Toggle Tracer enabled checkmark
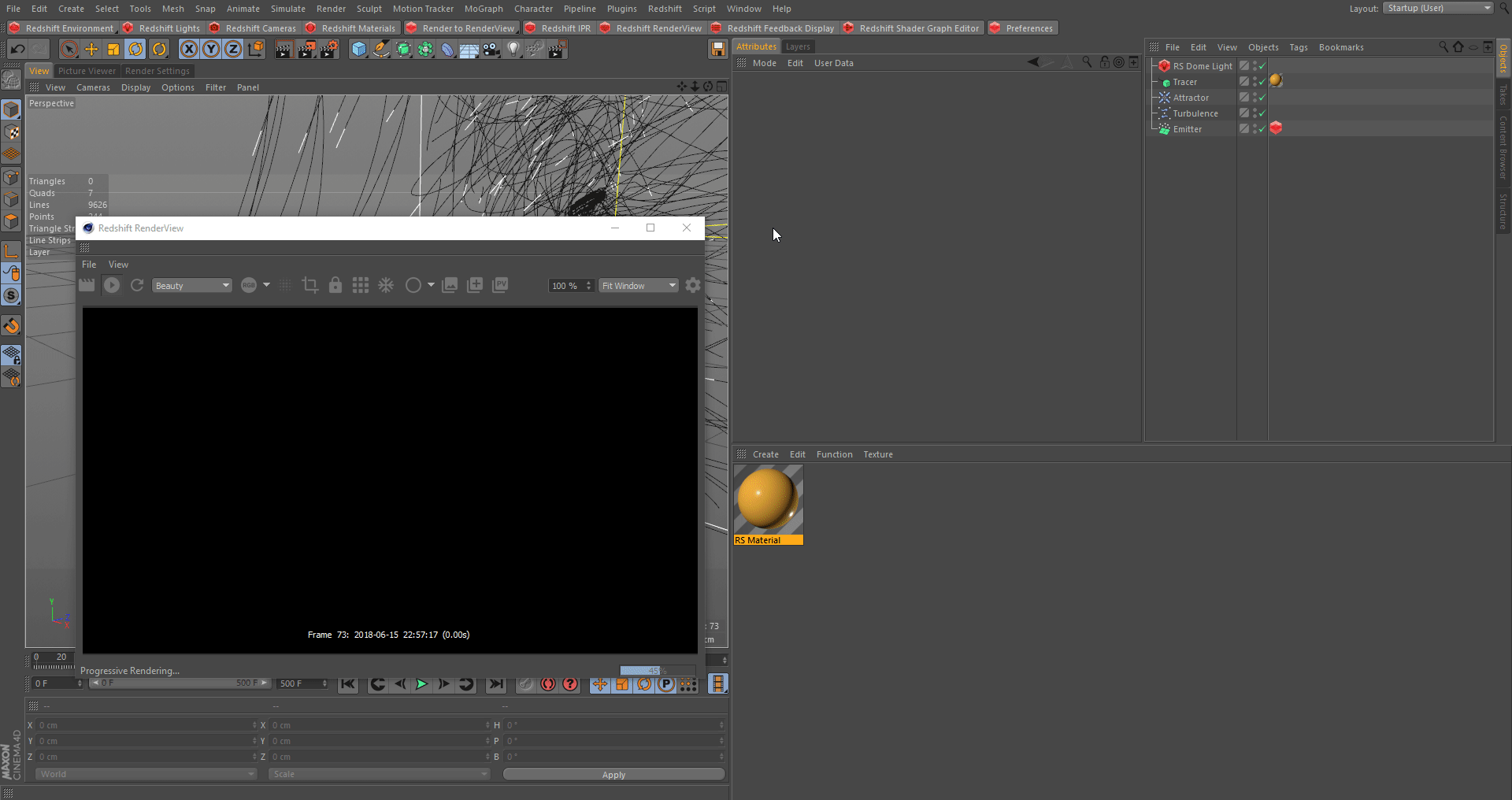Viewport: 1512px width, 800px height. (1262, 82)
